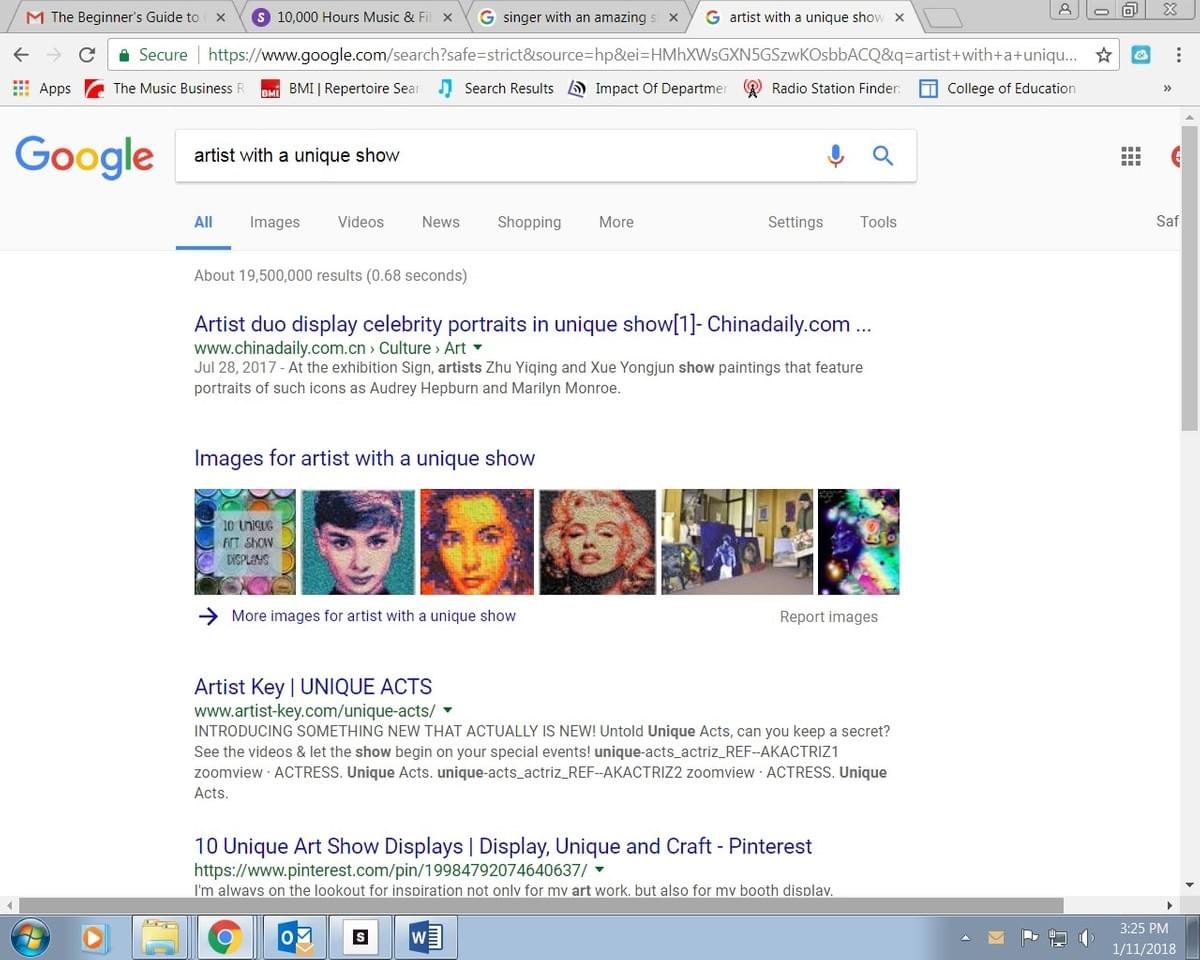Open the Chrome user profile icon in the title bar
Viewport: 1200px width, 960px height.
1065,9
